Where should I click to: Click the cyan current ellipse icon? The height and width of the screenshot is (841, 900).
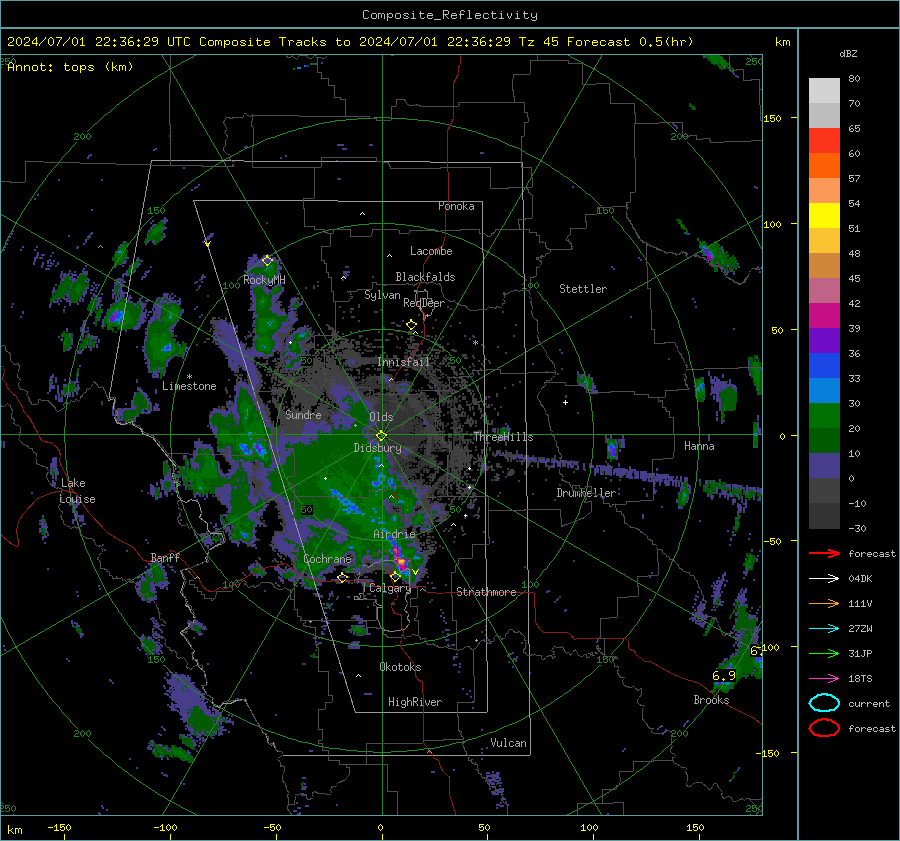(x=824, y=703)
